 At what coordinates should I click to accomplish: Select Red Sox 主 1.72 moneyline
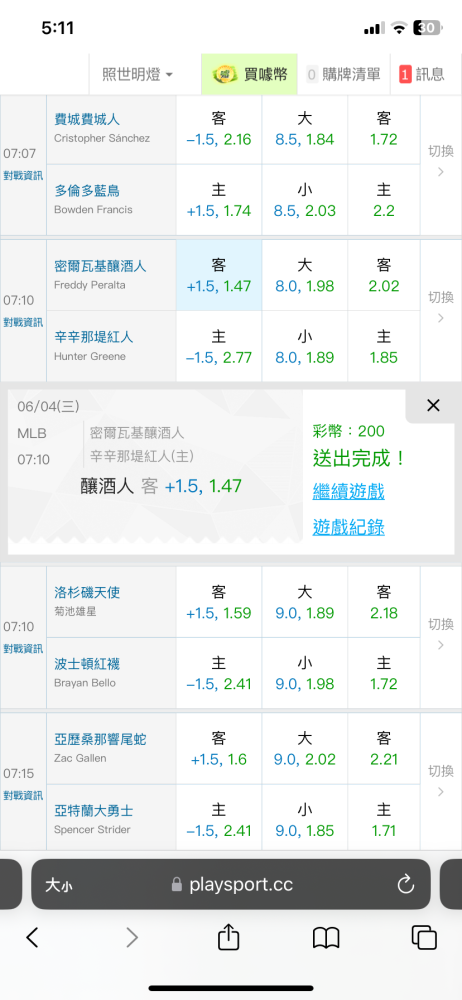pyautogui.click(x=384, y=673)
